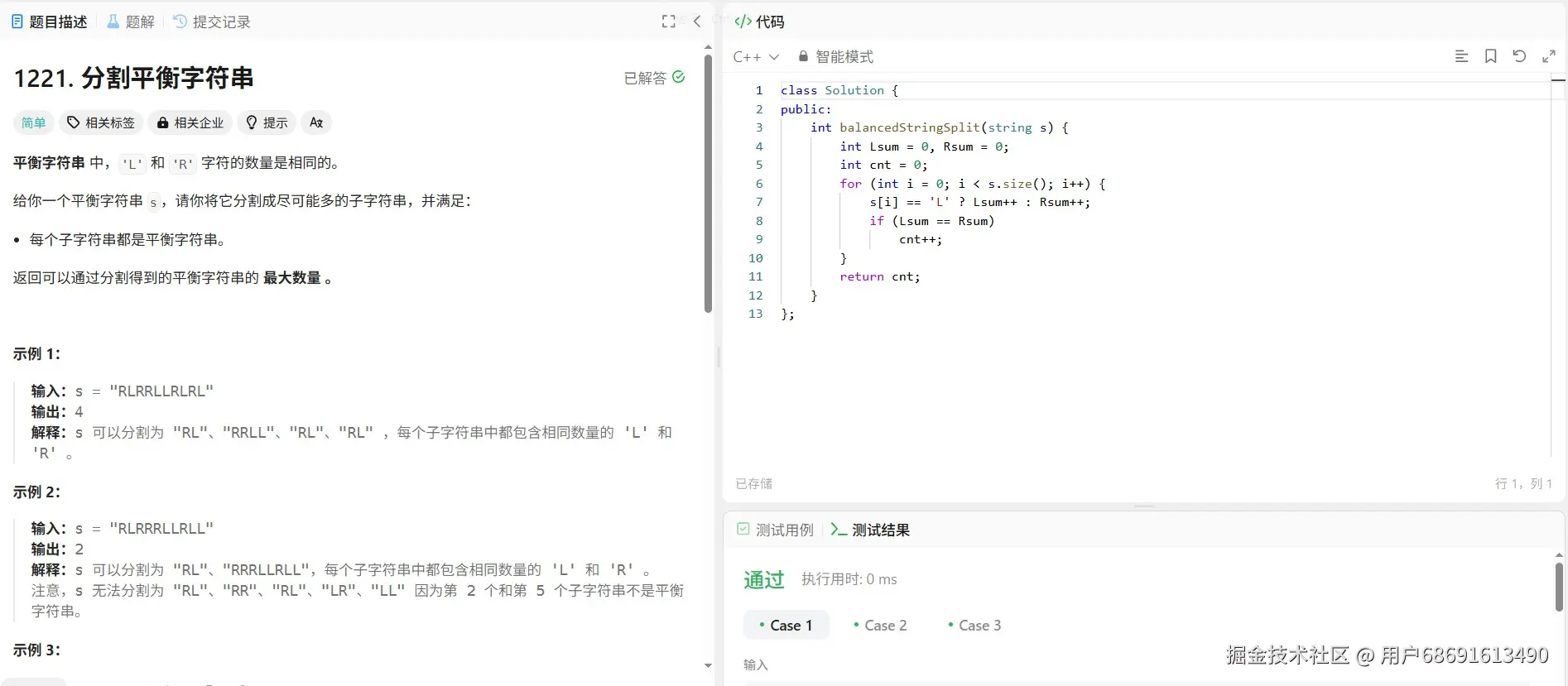1568x686 pixels.
Task: Select Case 2 test result
Action: click(x=880, y=626)
